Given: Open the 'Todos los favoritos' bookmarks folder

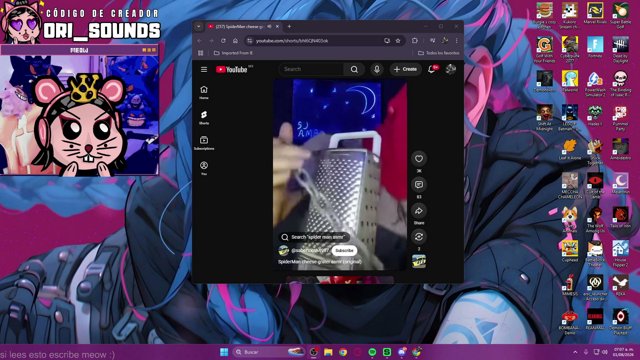Looking at the screenshot, I should tap(439, 53).
